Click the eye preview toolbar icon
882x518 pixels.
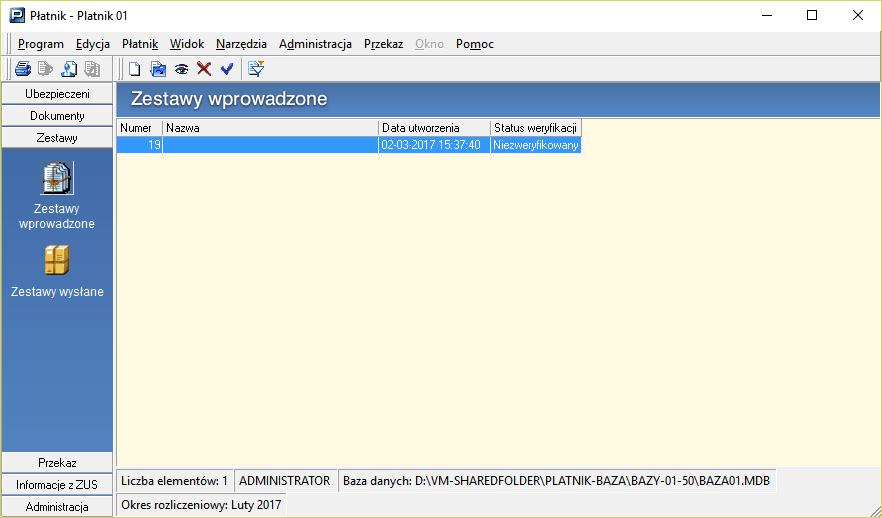[x=181, y=69]
